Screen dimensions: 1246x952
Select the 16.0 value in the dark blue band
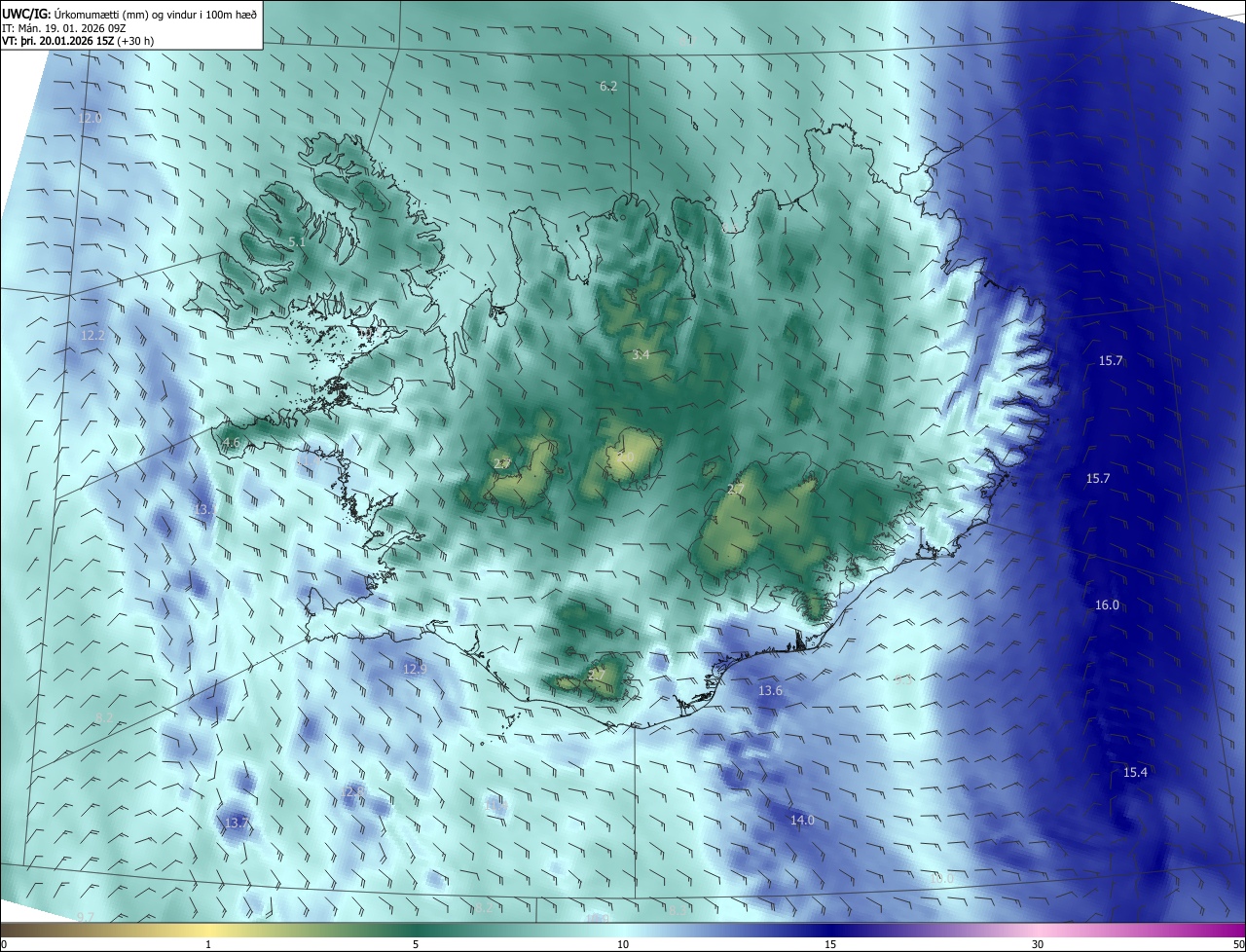(1107, 605)
